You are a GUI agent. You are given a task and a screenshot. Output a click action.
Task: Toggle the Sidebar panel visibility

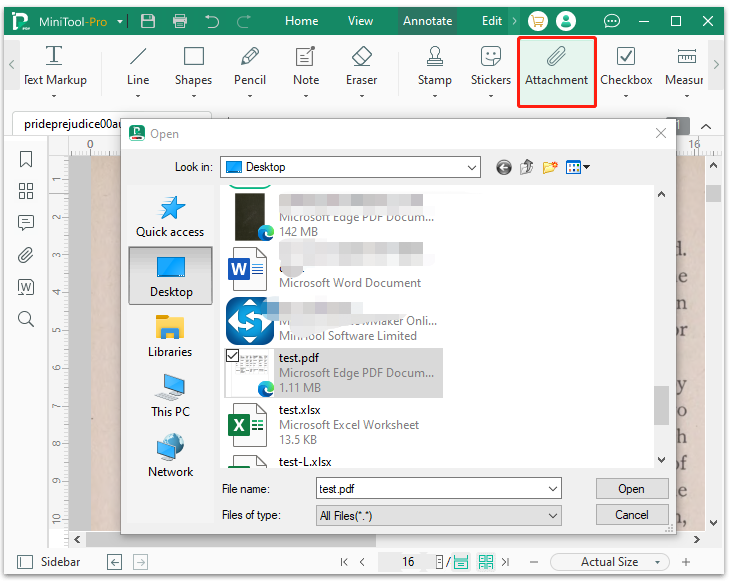click(x=48, y=562)
